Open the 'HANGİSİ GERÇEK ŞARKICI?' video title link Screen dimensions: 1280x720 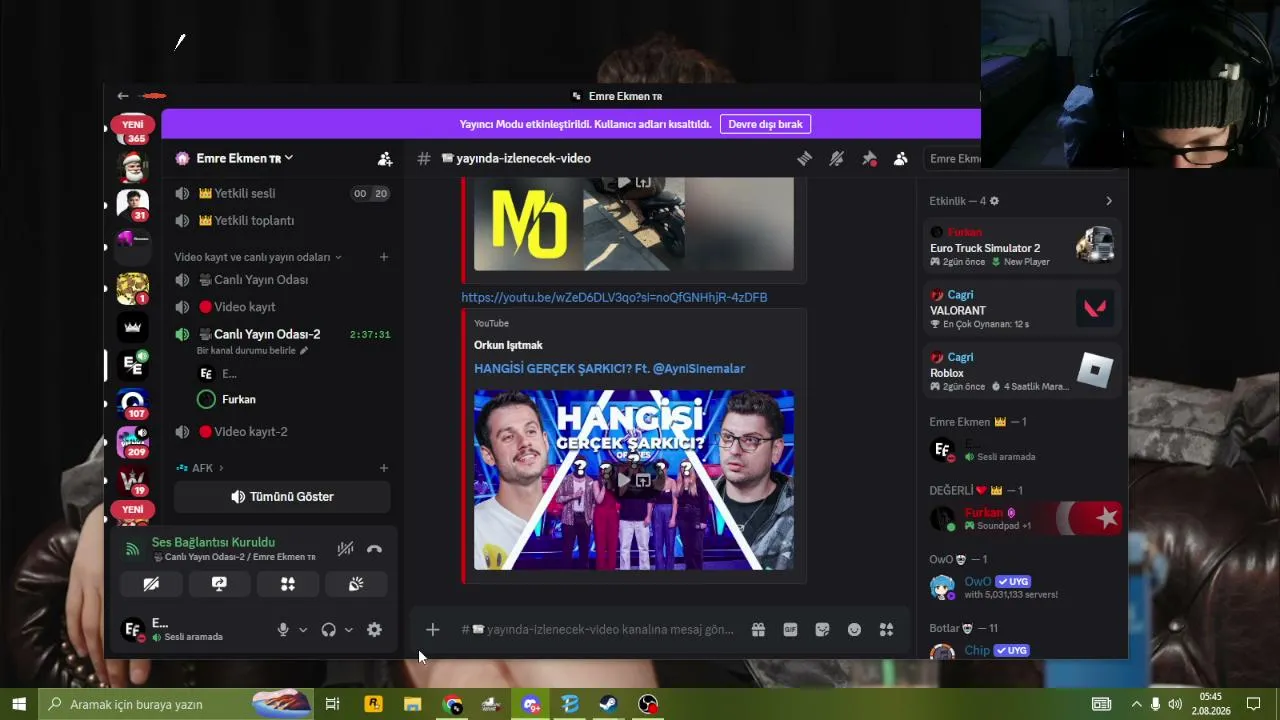click(x=609, y=368)
